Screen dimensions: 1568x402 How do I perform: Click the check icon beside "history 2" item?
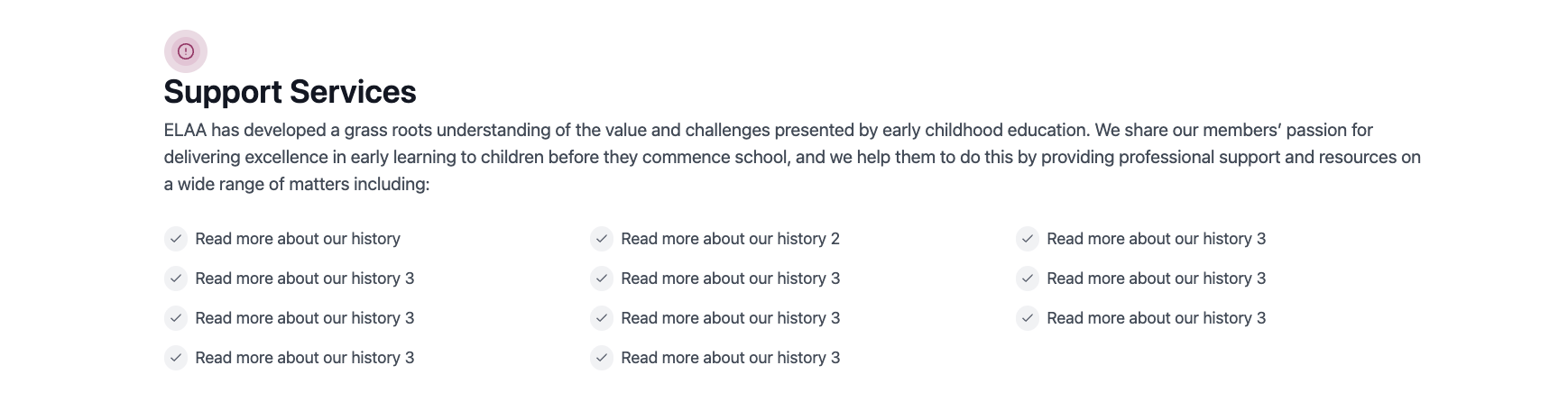[602, 239]
